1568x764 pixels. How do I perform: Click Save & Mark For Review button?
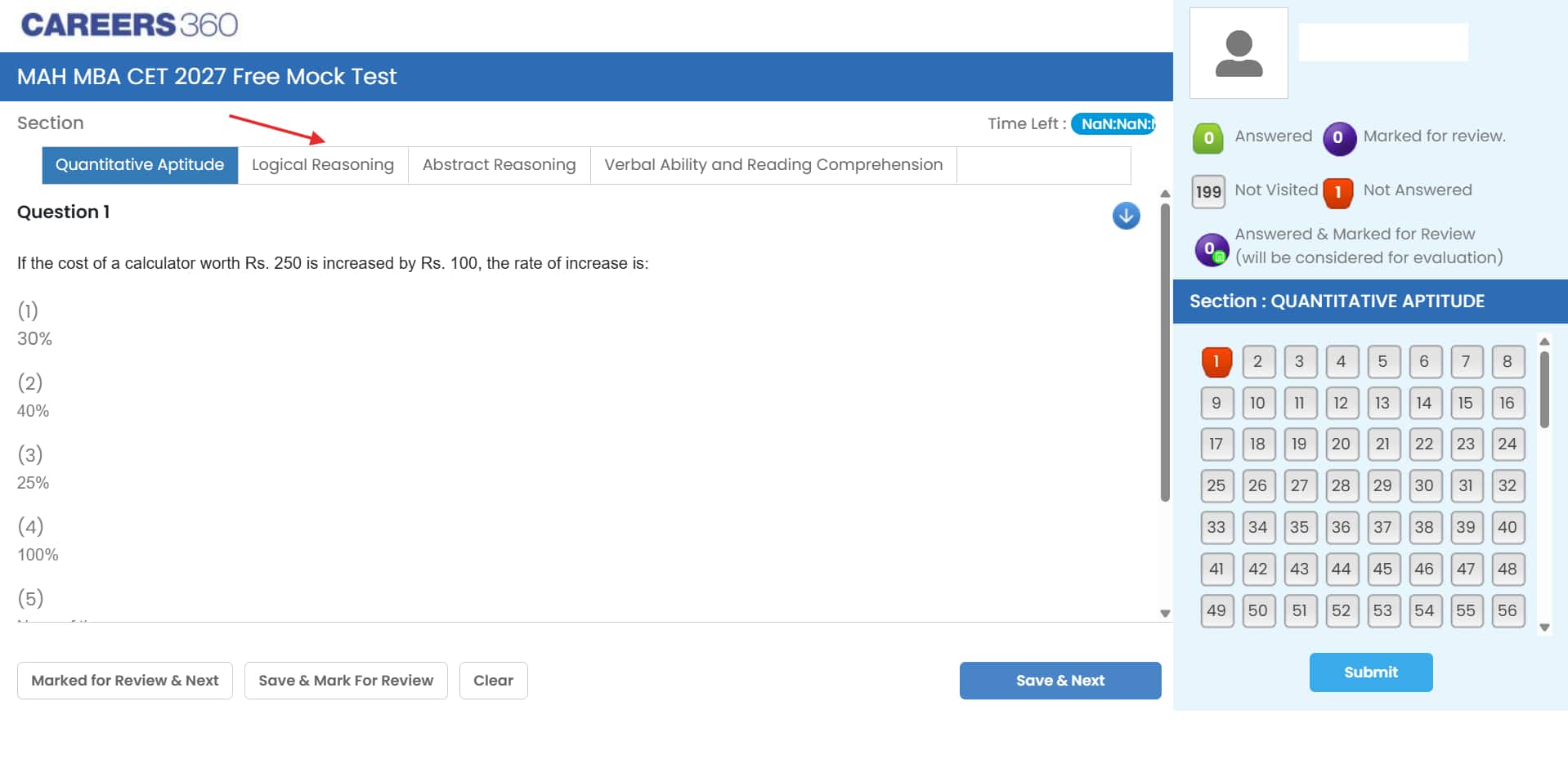346,681
